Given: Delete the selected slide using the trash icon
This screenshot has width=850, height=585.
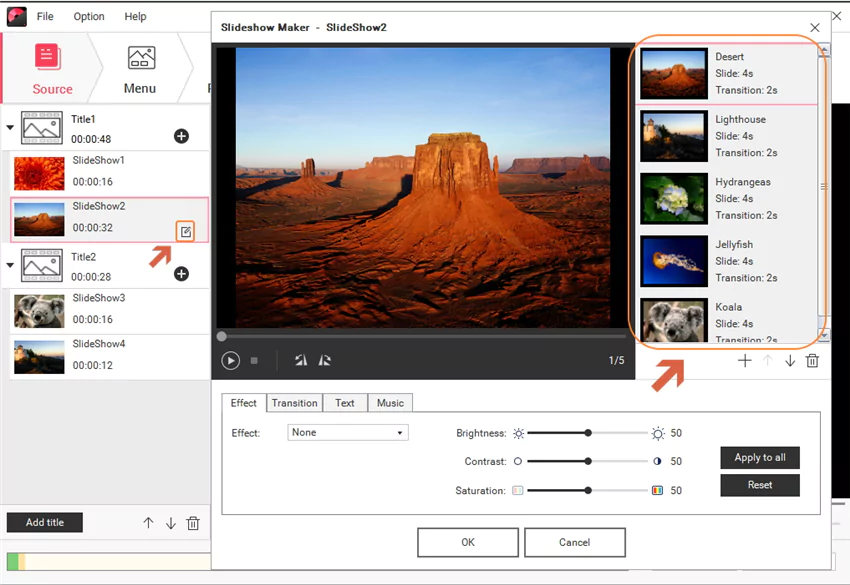Looking at the screenshot, I should tap(812, 360).
